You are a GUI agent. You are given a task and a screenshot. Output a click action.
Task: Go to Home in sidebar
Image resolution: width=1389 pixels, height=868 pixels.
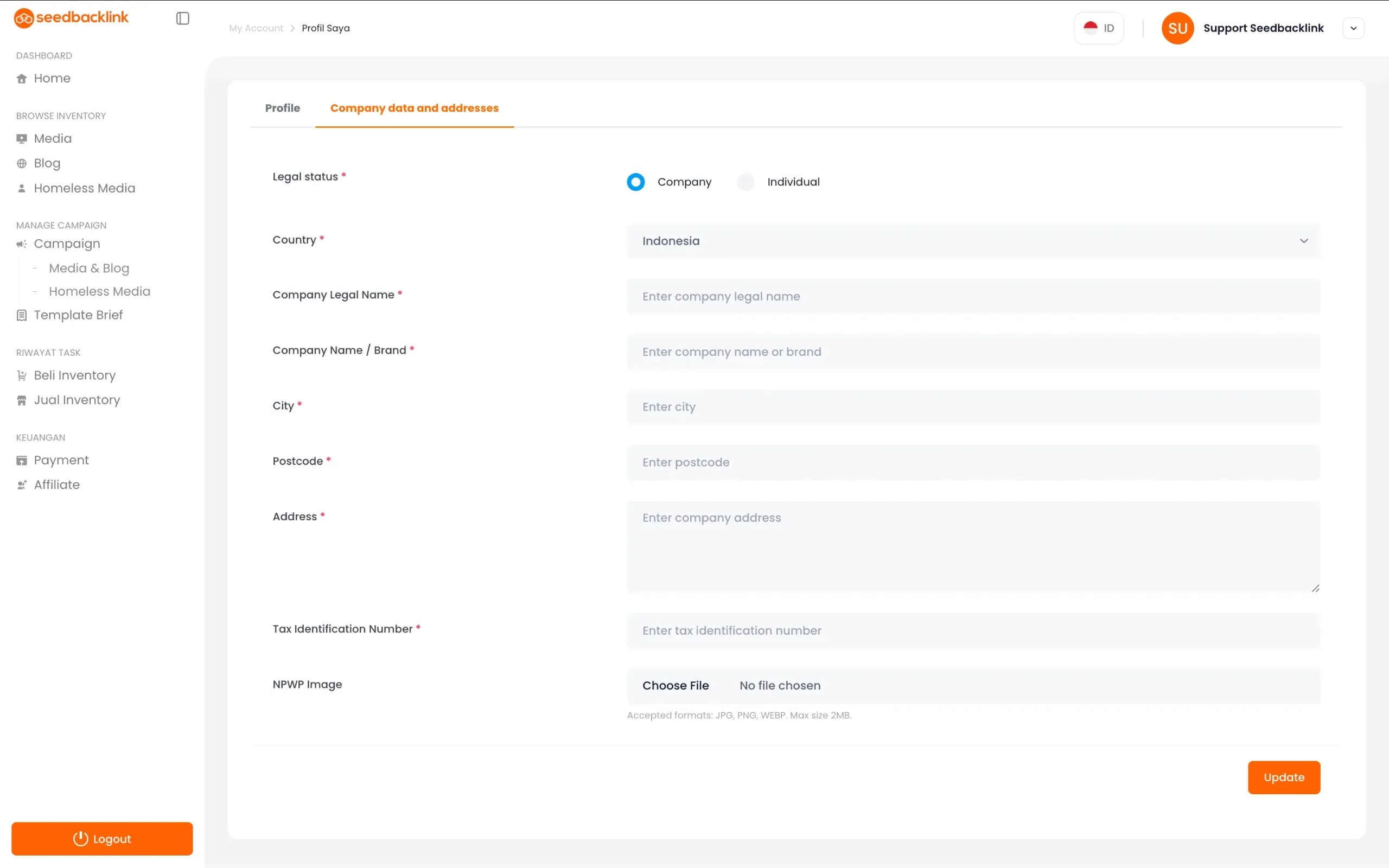click(52, 78)
